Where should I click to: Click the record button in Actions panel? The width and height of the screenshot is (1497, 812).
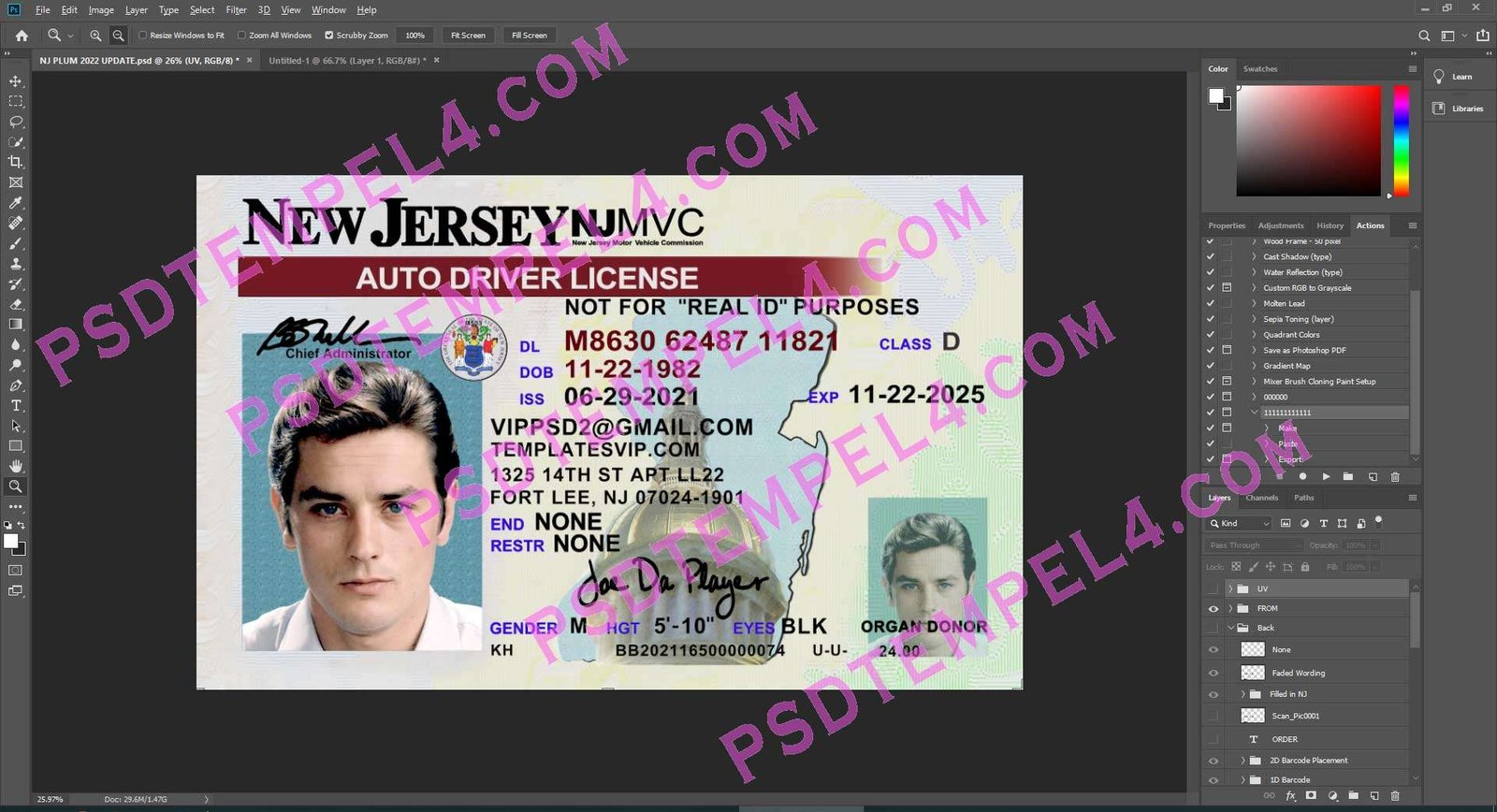(1302, 477)
